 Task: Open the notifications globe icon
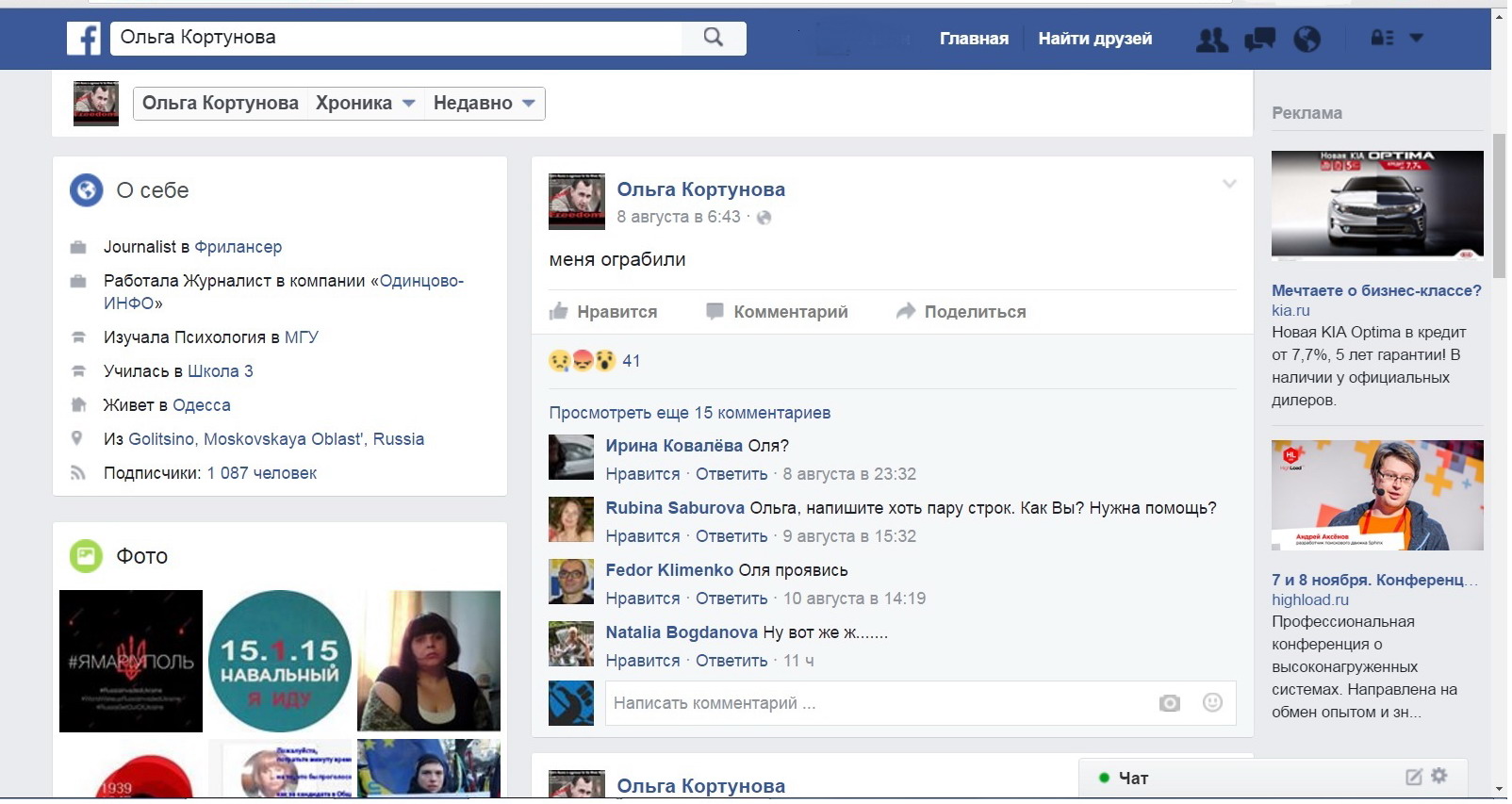[x=1307, y=39]
